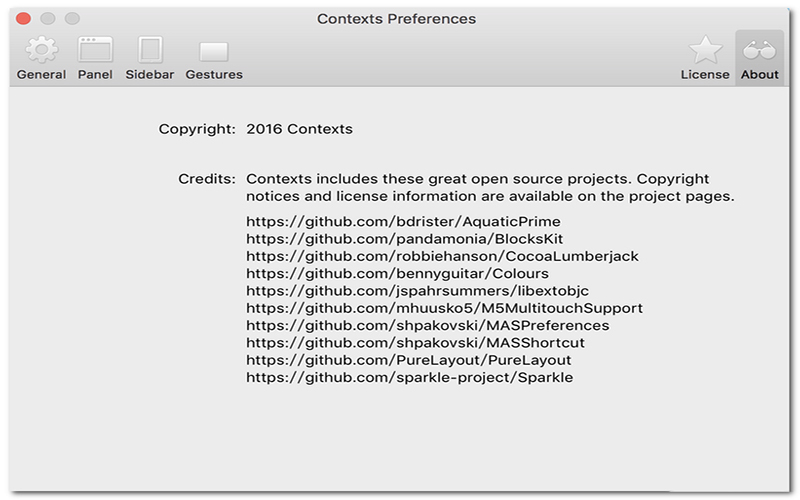Select the About glasses icon
Screen dimensions: 800x500
(x=760, y=50)
